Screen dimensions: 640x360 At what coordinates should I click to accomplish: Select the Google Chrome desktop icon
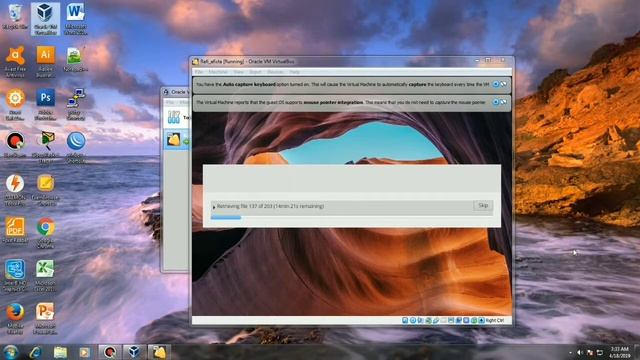pyautogui.click(x=45, y=233)
